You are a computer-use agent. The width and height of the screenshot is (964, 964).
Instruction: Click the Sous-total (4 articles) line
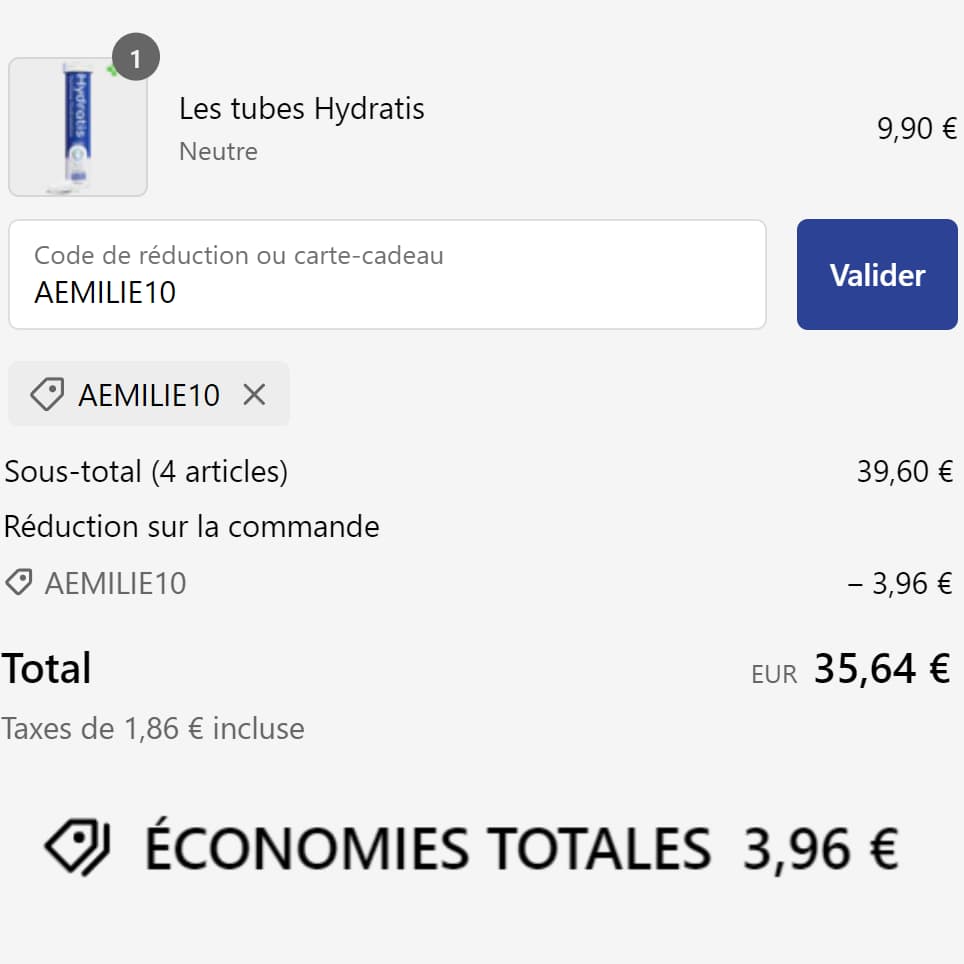tap(143, 471)
